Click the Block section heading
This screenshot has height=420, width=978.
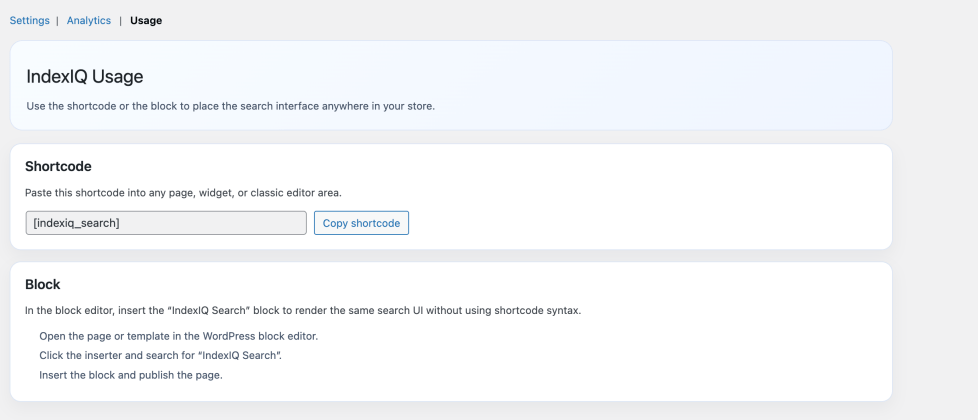coord(43,284)
